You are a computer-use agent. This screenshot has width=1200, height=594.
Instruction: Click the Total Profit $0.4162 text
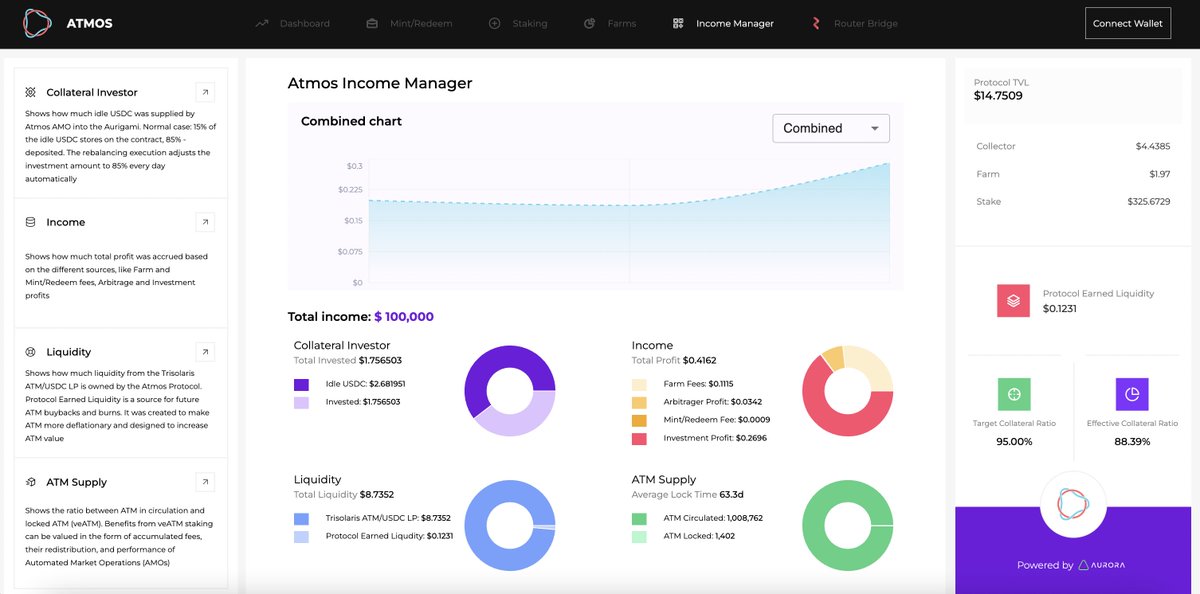674,360
